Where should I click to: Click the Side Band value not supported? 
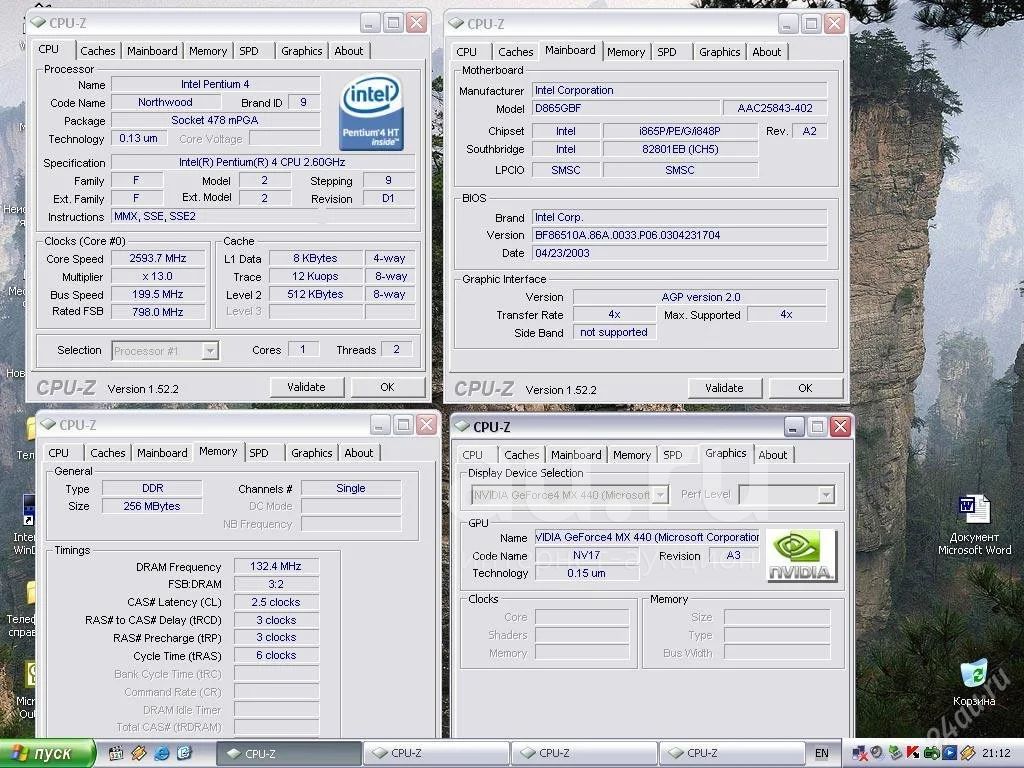click(614, 332)
